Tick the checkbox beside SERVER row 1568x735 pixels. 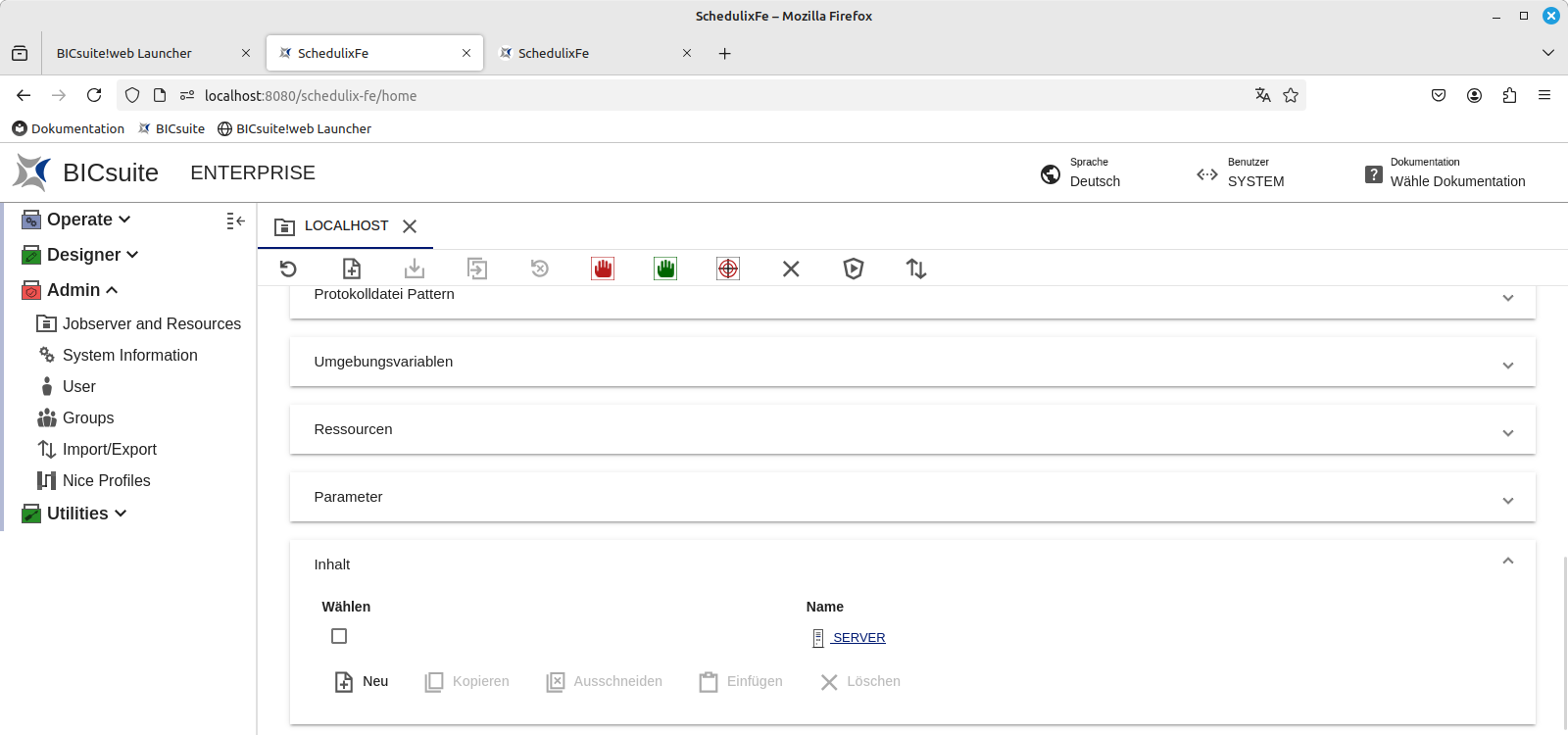[x=339, y=636]
